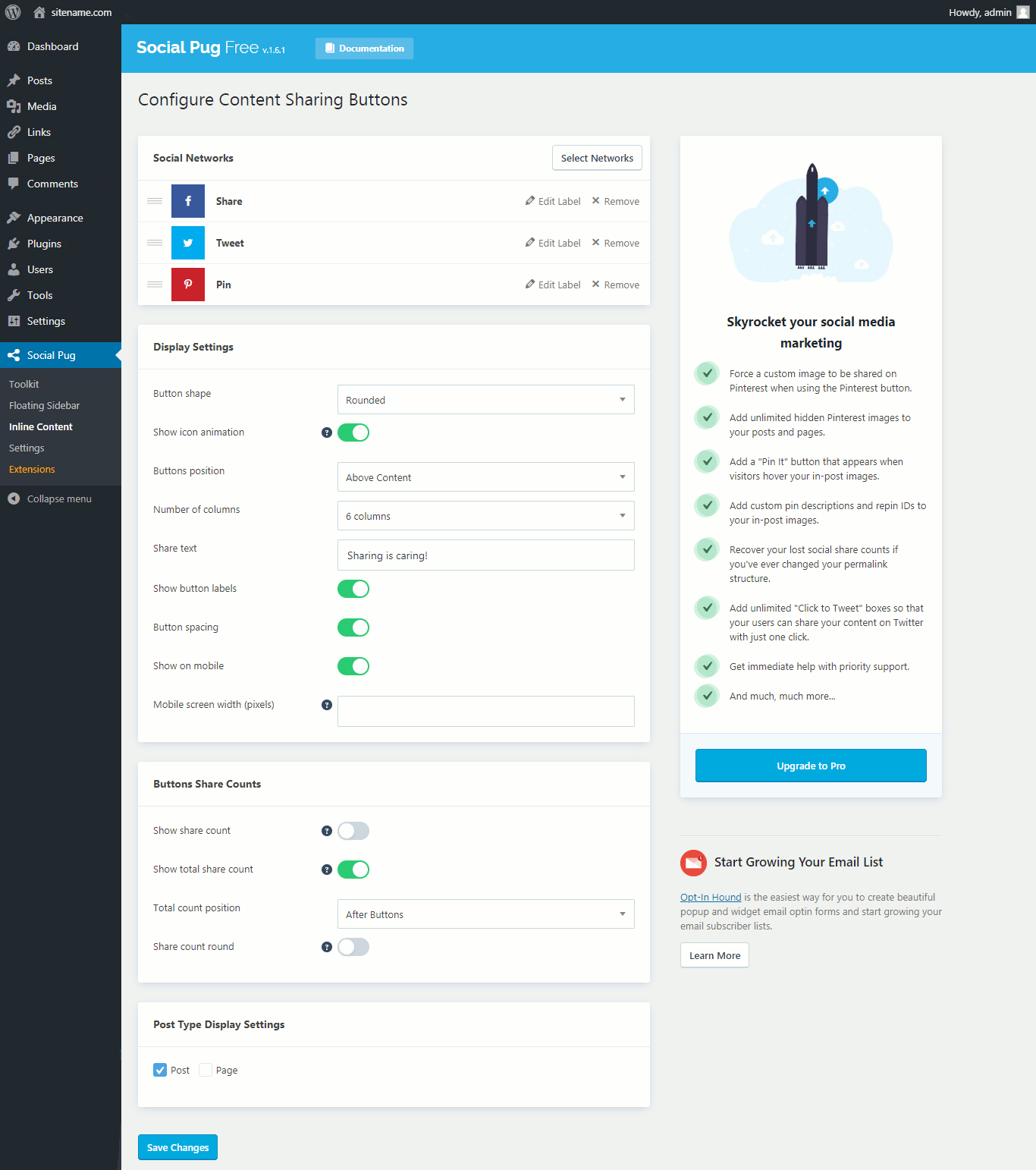Enable Show share count switch
Viewport: 1036px width, 1170px height.
coord(353,831)
